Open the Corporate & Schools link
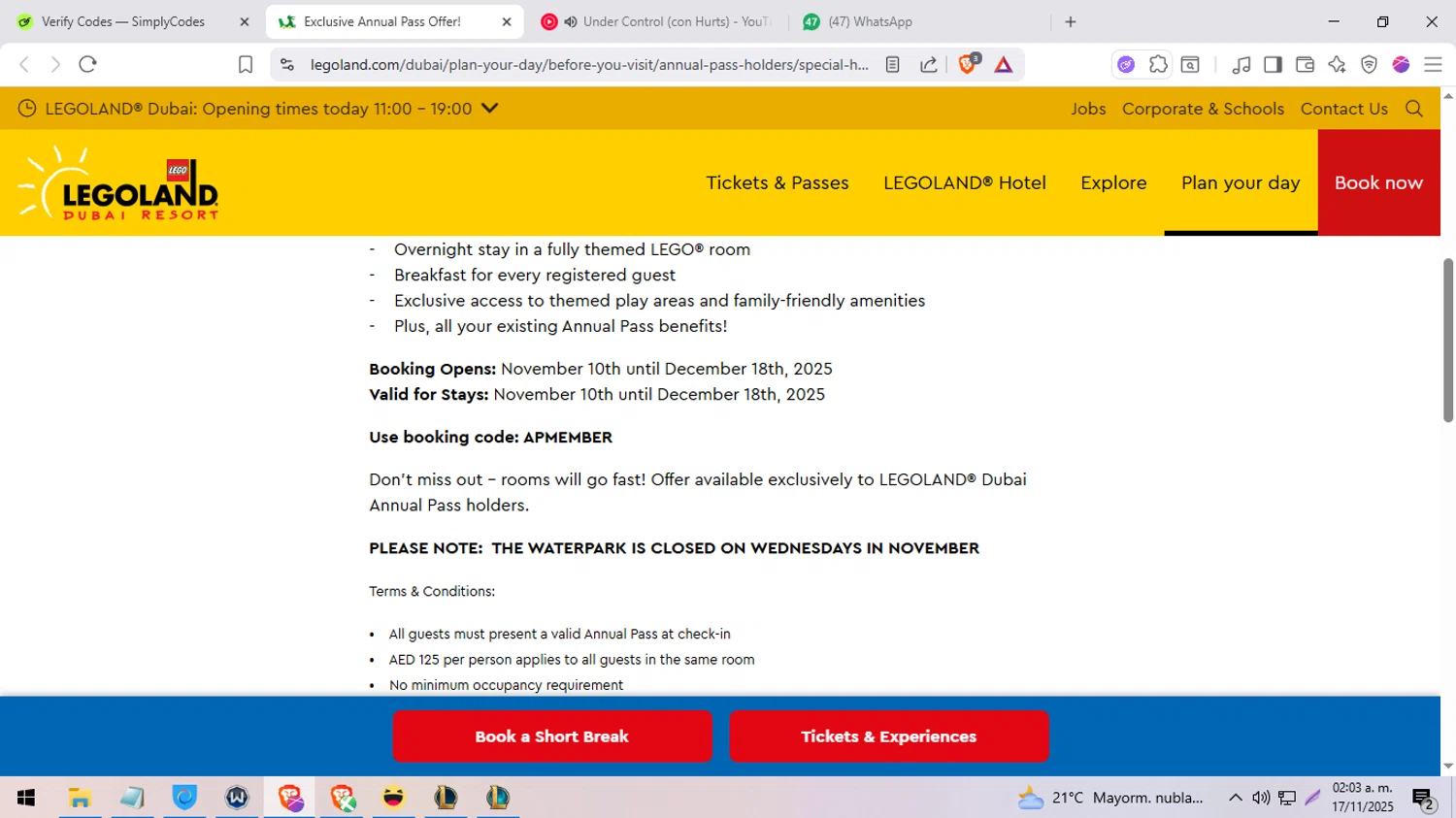 tap(1203, 109)
